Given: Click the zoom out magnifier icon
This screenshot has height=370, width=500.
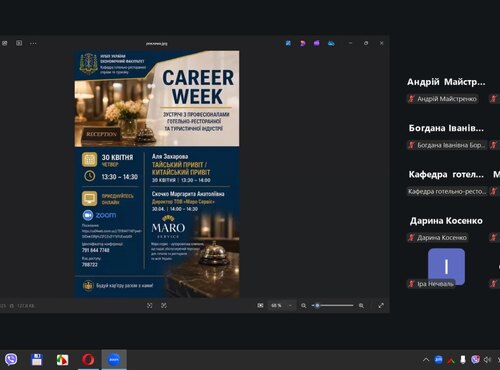Looking at the screenshot, I should [304, 305].
